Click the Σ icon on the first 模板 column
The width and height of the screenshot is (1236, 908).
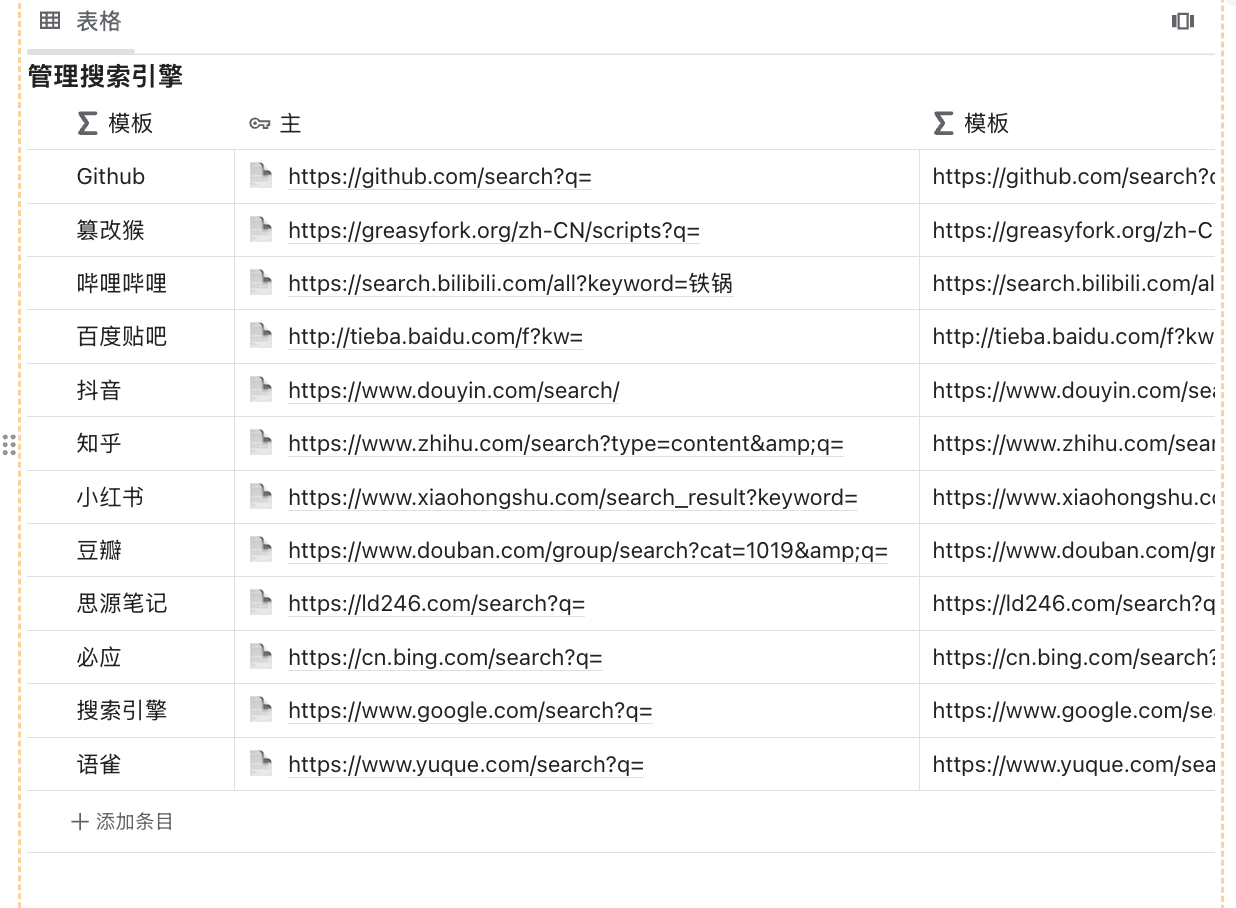(85, 123)
